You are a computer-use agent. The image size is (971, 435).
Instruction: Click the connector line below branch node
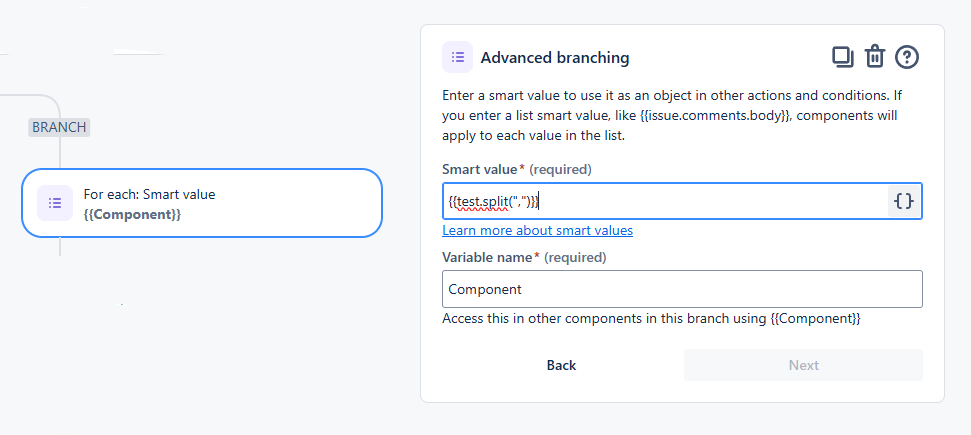point(60,247)
